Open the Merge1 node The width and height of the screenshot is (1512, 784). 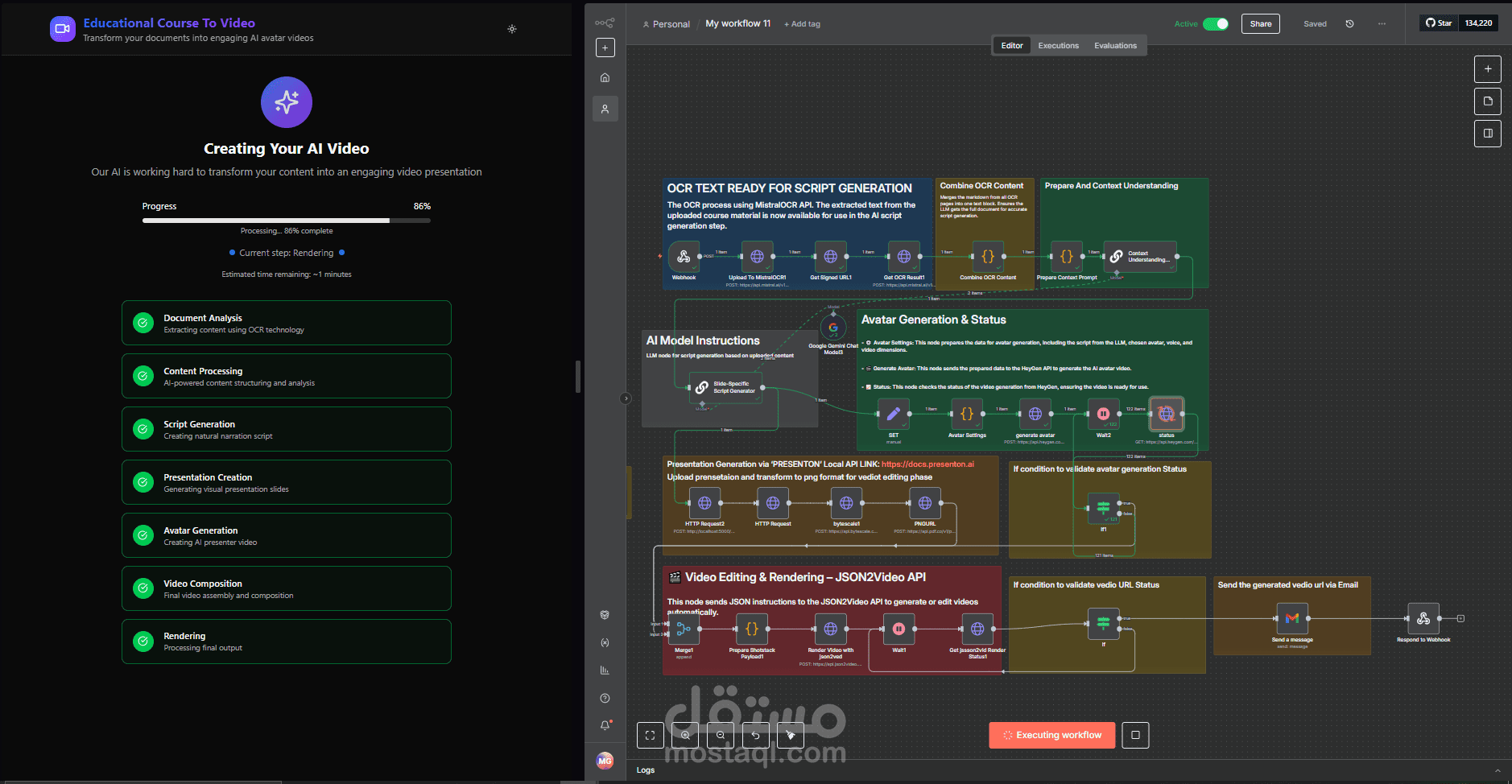(684, 629)
